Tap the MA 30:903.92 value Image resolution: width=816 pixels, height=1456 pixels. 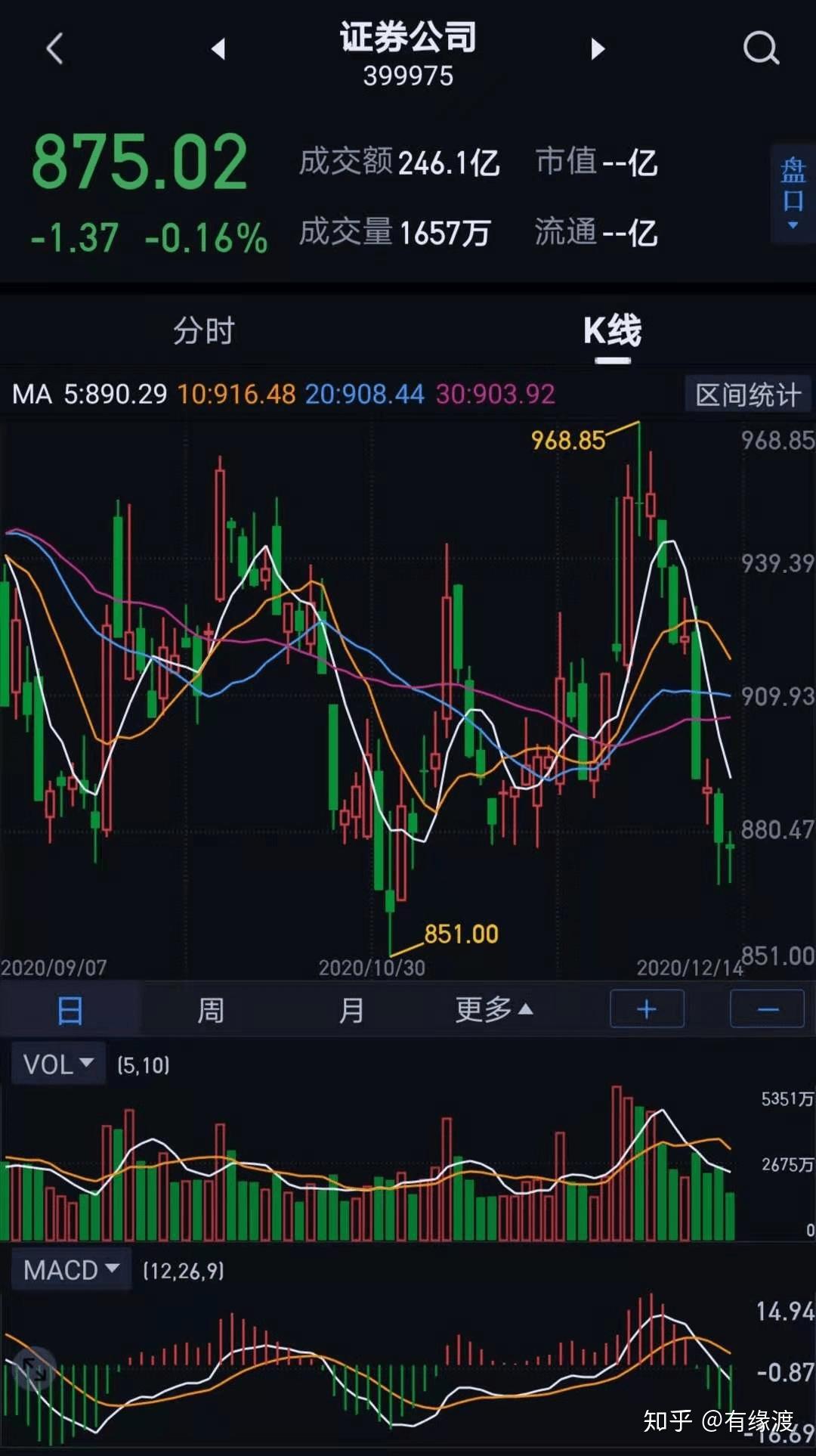[x=496, y=394]
